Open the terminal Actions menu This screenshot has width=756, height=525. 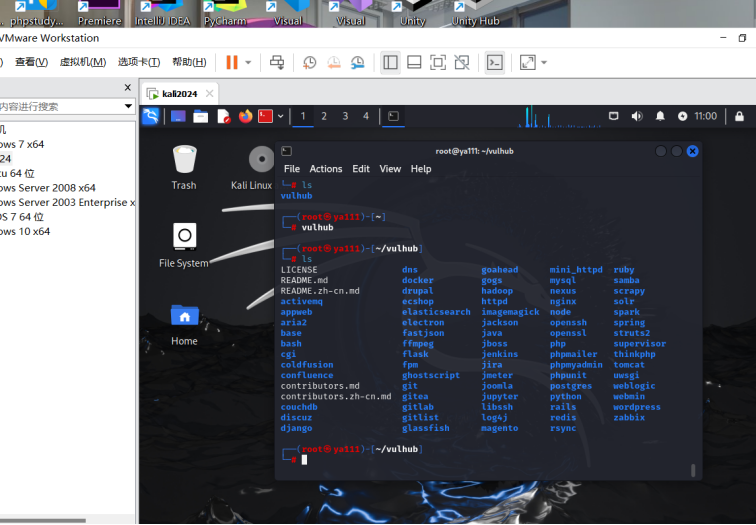326,169
